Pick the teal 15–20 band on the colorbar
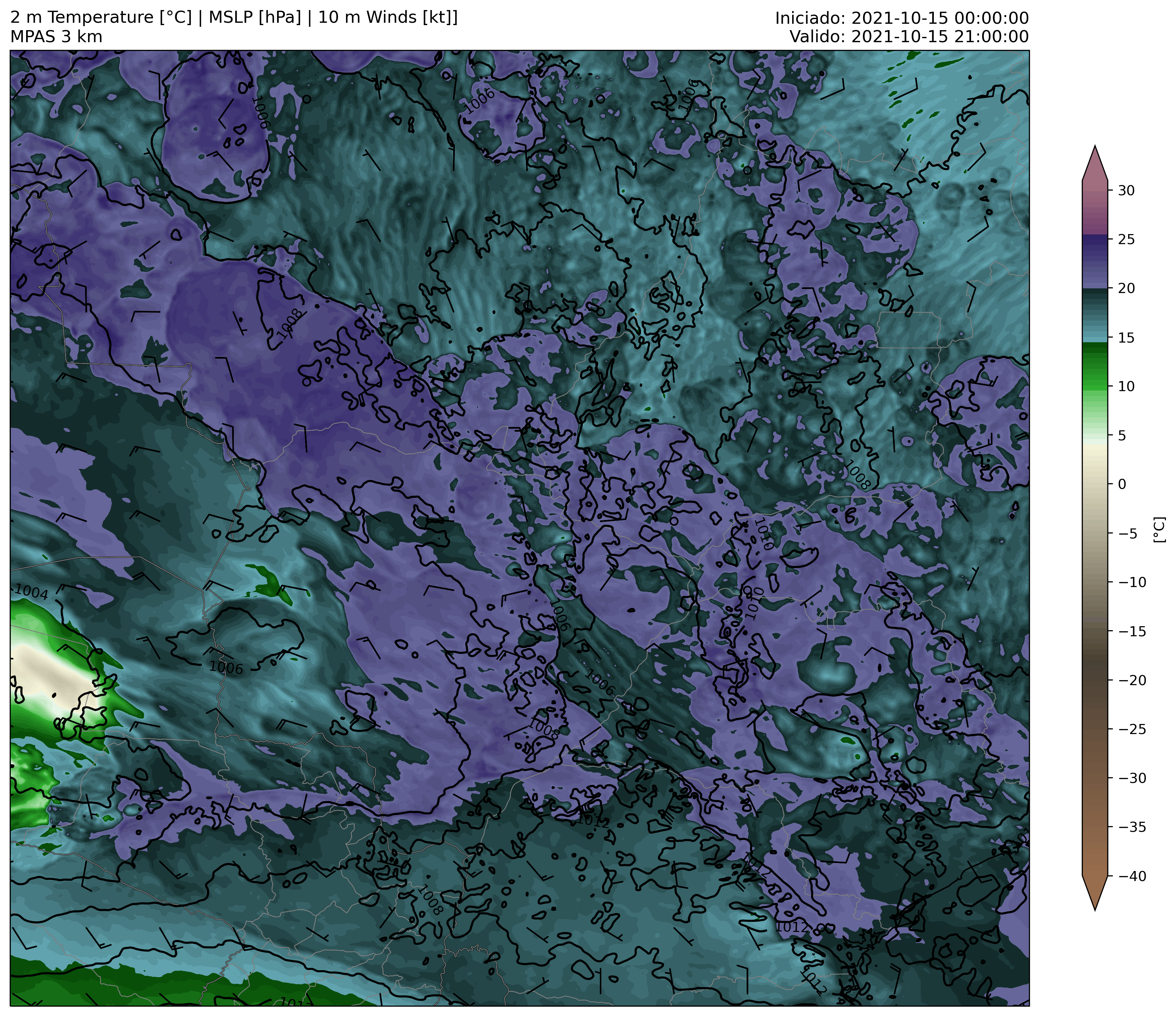This screenshot has height=1016, width=1176. coord(1095,315)
